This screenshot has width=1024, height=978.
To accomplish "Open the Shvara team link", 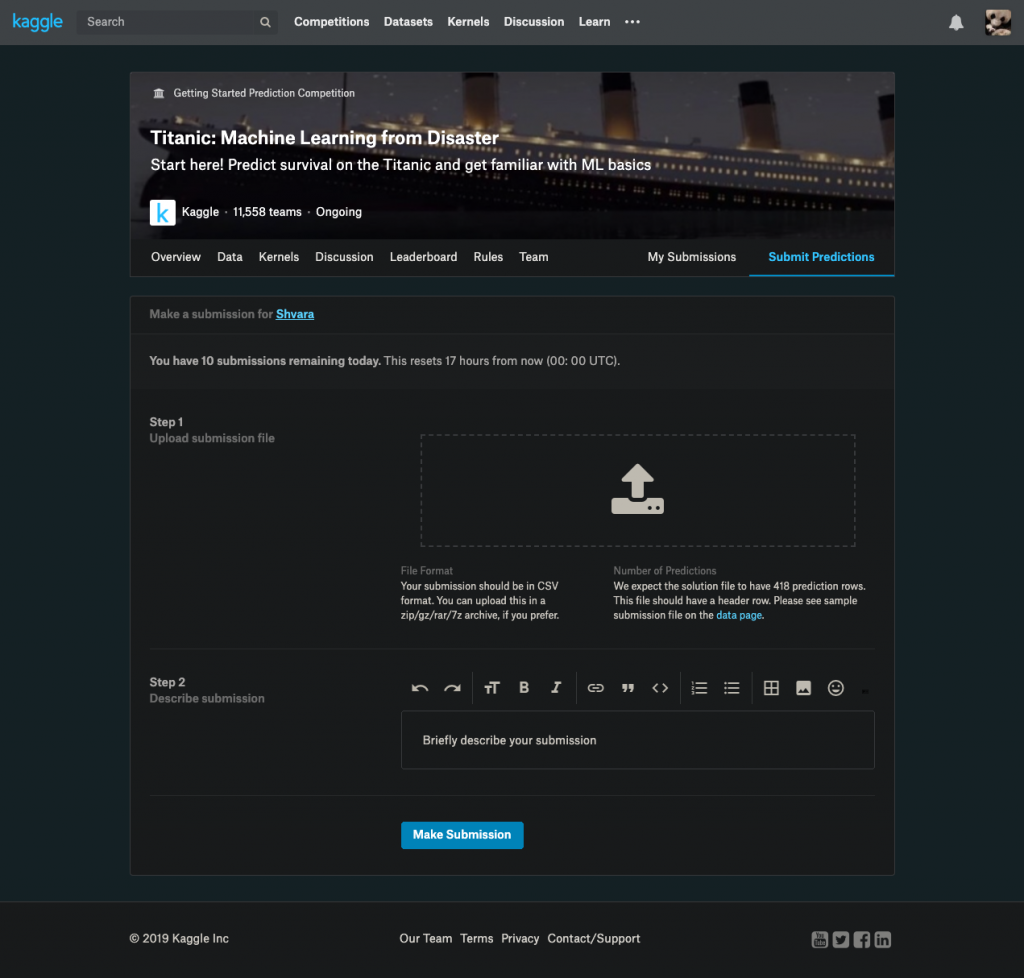I will (295, 314).
